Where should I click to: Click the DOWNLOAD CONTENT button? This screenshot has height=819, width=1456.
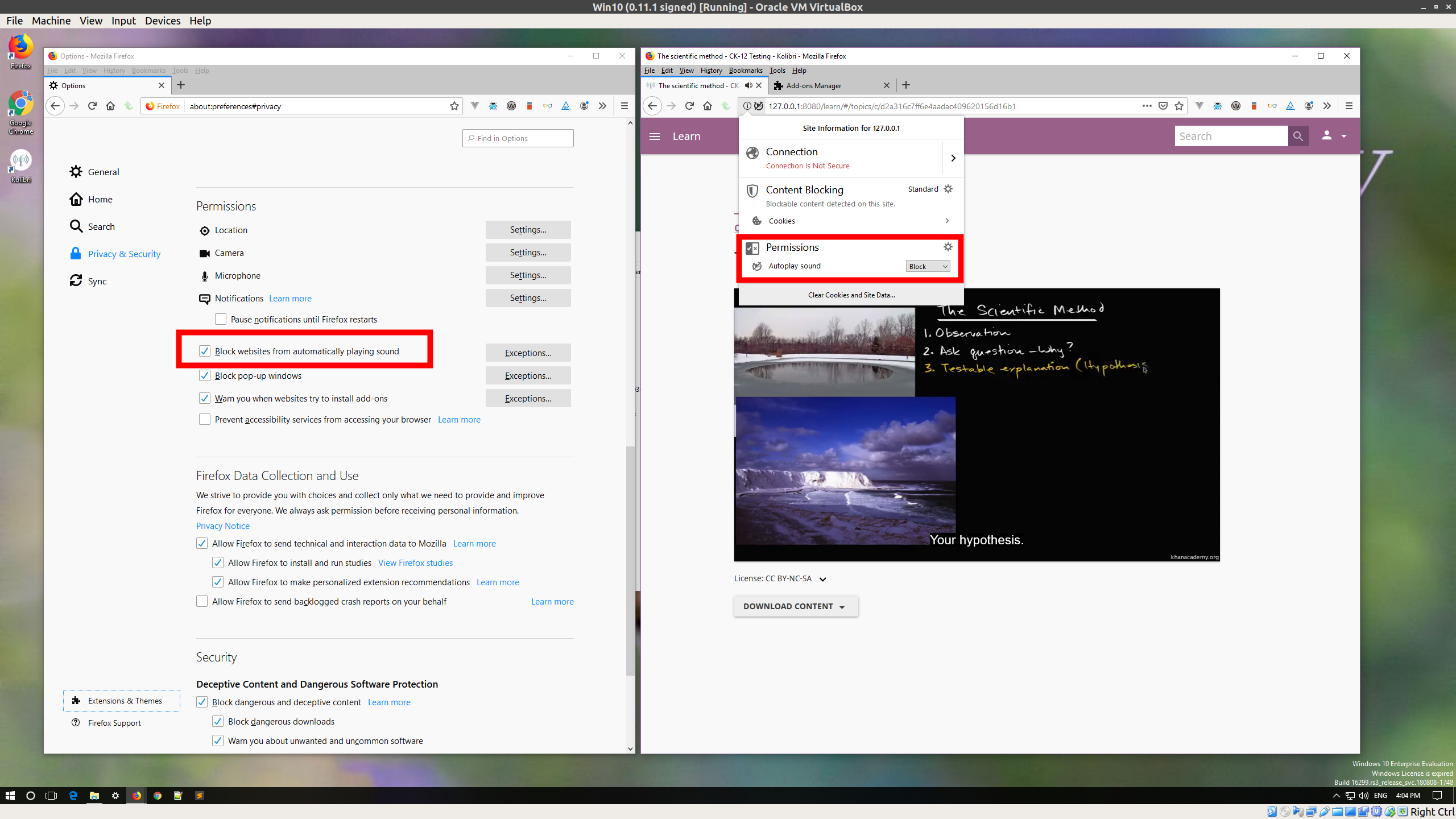795,606
